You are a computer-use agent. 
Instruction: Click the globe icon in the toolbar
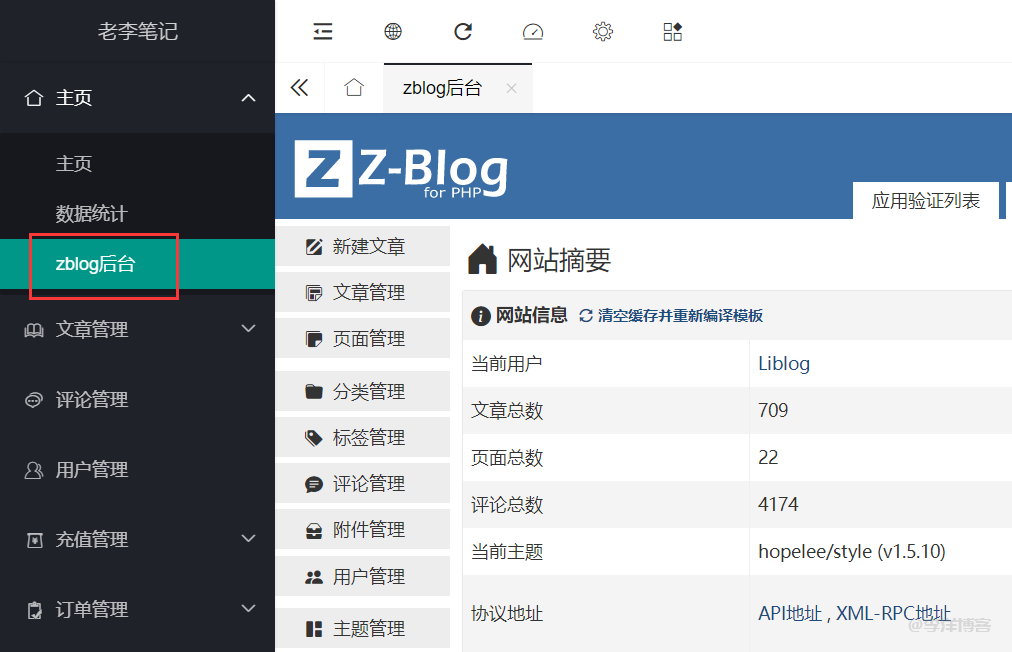tap(392, 31)
